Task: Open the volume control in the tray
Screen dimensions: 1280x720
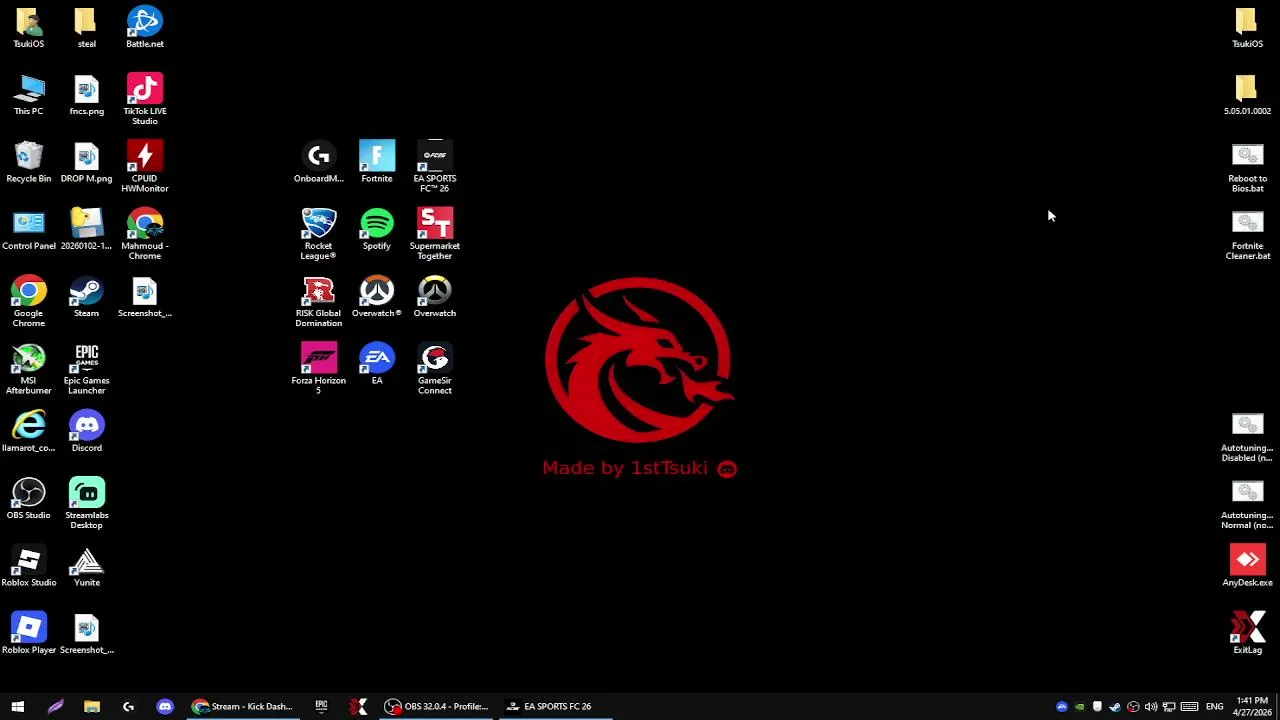Action: (x=1151, y=707)
